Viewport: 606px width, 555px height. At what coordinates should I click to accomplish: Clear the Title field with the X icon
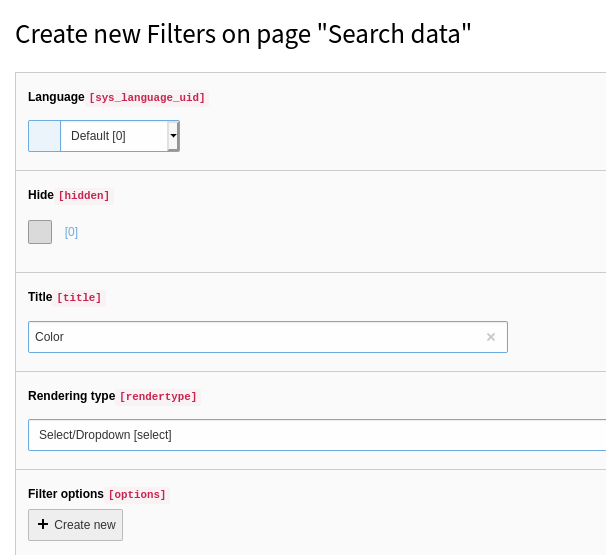490,337
